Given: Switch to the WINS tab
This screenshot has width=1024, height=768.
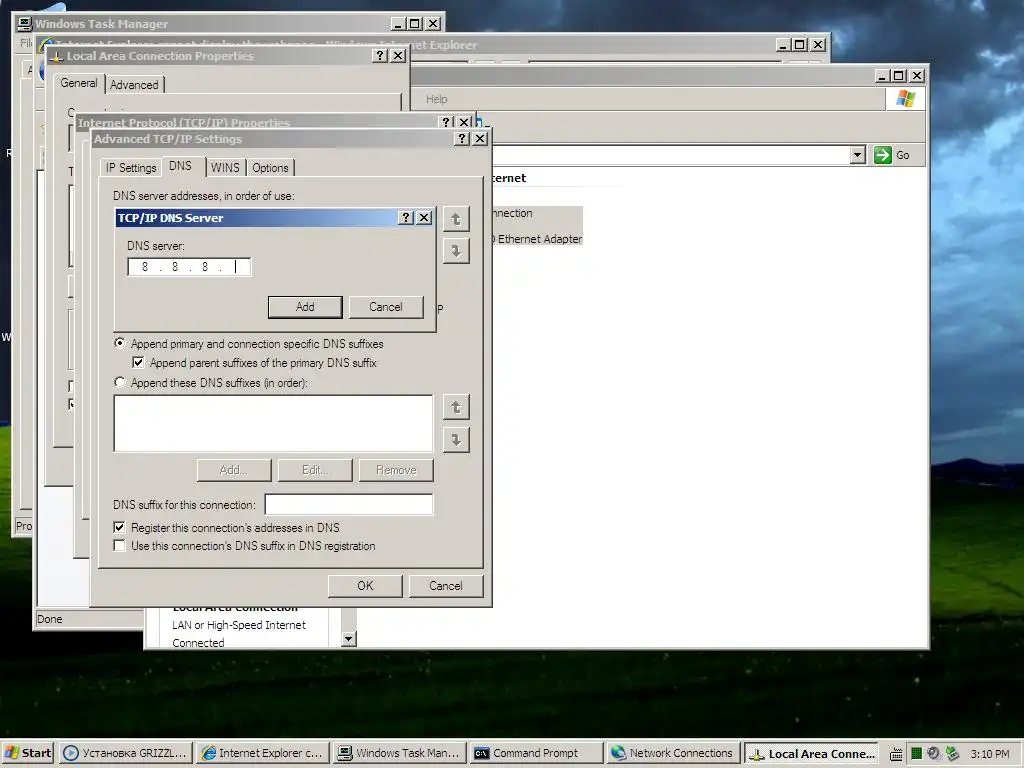Looking at the screenshot, I should (225, 168).
